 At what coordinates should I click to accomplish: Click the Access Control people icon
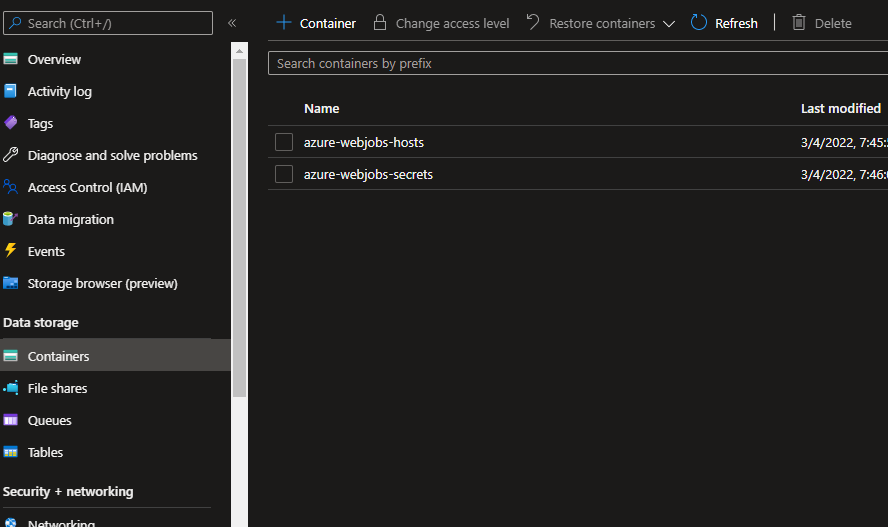tap(10, 187)
